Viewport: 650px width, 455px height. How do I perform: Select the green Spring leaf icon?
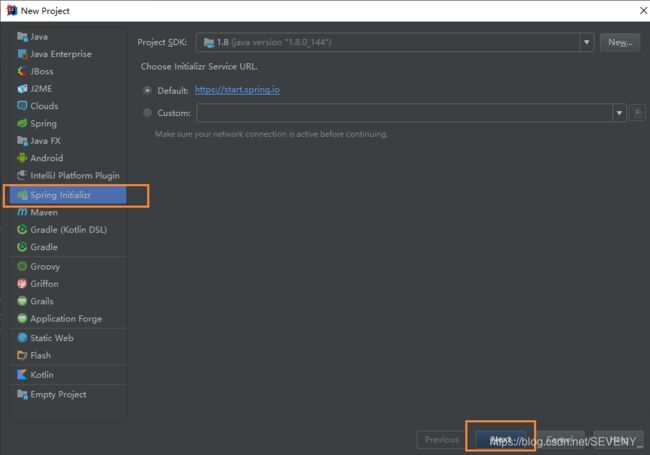(x=22, y=123)
